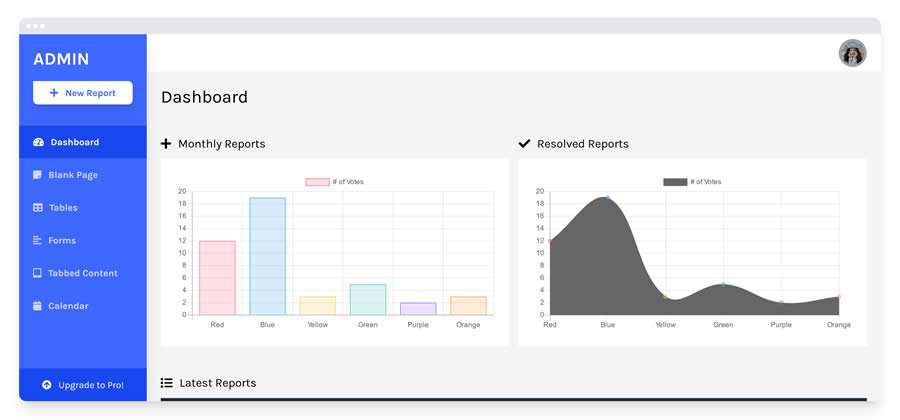Click the Calendar icon in sidebar
Viewport: 900px width, 420px height.
click(x=37, y=306)
